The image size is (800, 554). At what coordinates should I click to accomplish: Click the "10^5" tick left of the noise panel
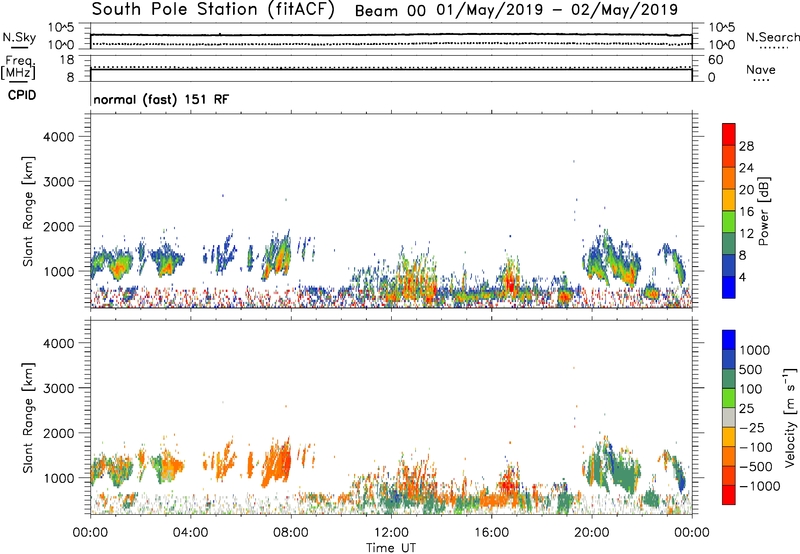(x=61, y=28)
